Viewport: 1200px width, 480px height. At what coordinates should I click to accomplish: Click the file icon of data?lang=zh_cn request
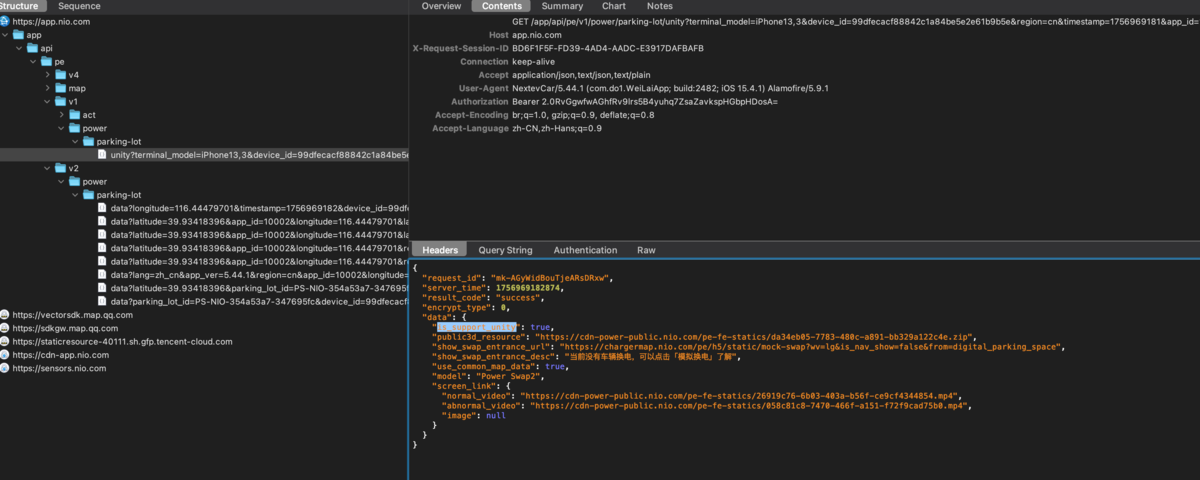102,275
